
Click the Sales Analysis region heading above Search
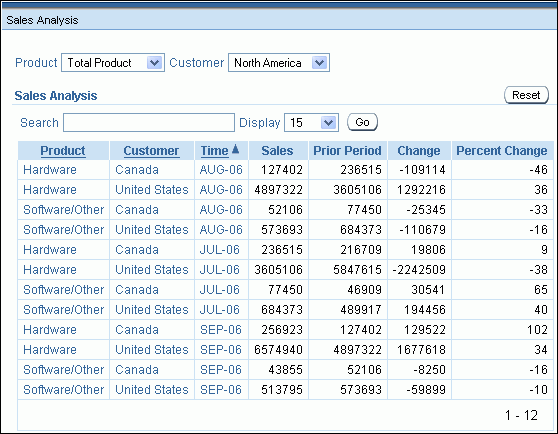coord(56,96)
